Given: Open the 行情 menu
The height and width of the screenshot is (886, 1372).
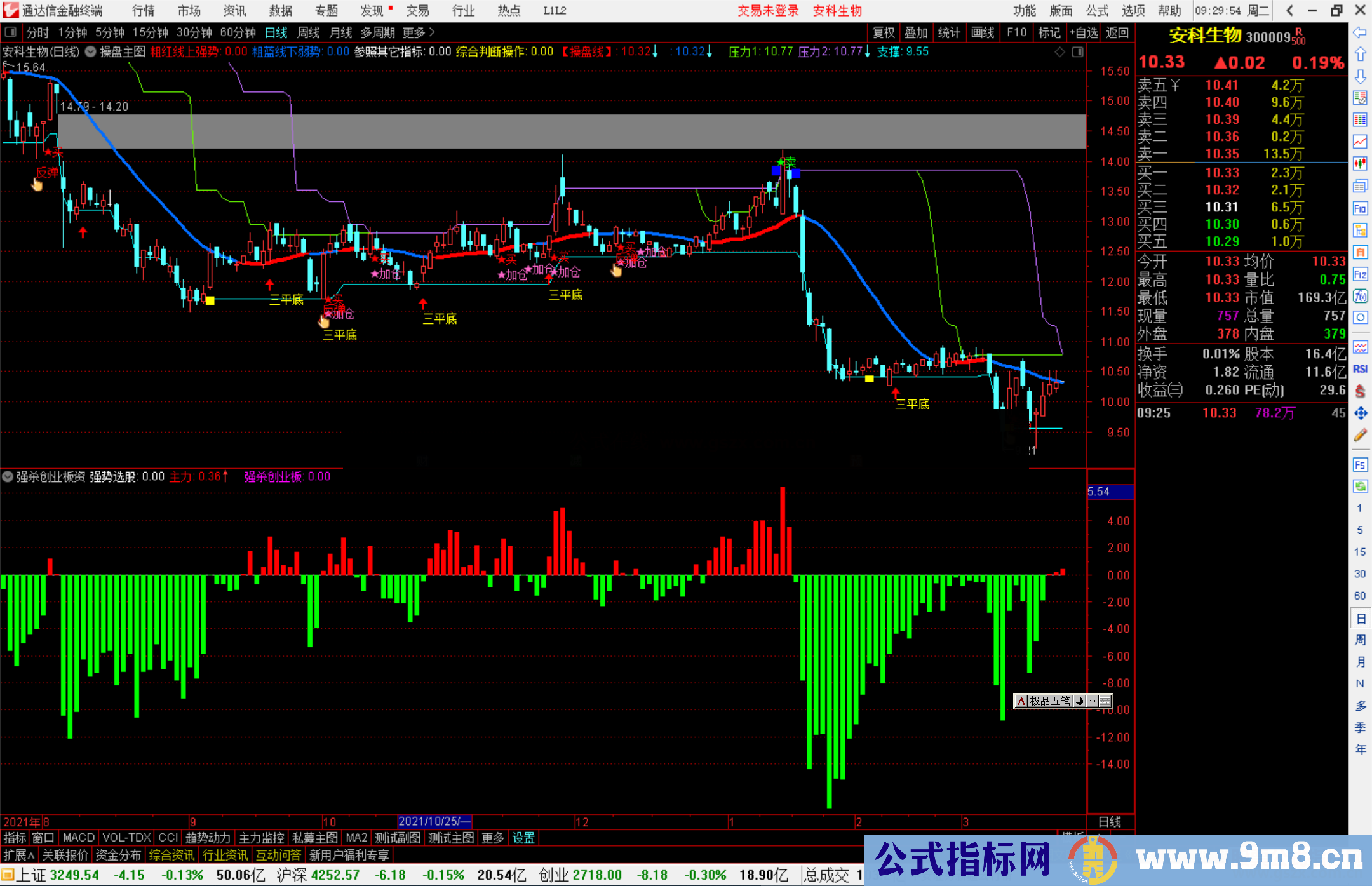Looking at the screenshot, I should (143, 11).
